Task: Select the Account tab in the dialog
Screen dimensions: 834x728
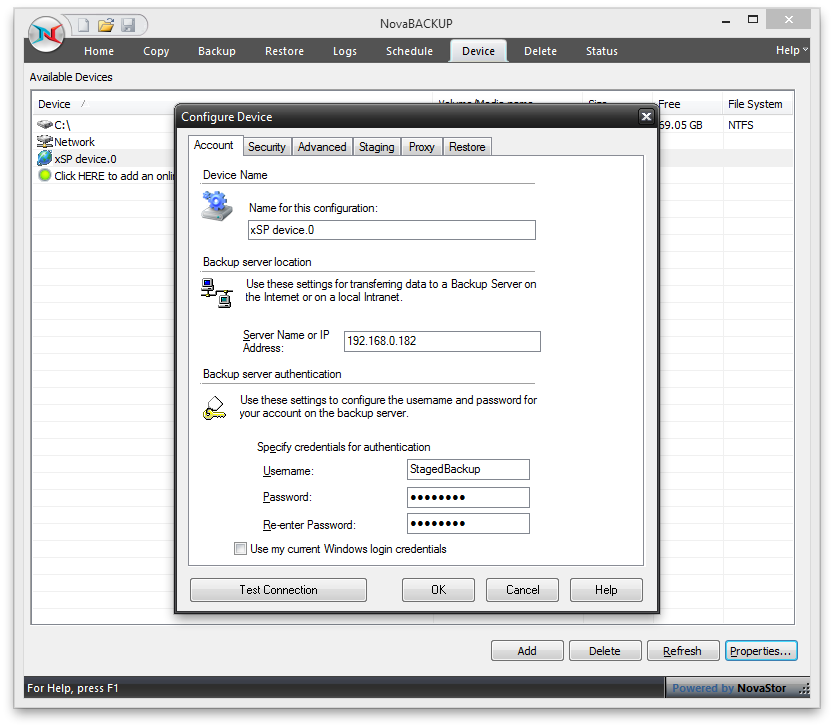Action: coord(213,145)
